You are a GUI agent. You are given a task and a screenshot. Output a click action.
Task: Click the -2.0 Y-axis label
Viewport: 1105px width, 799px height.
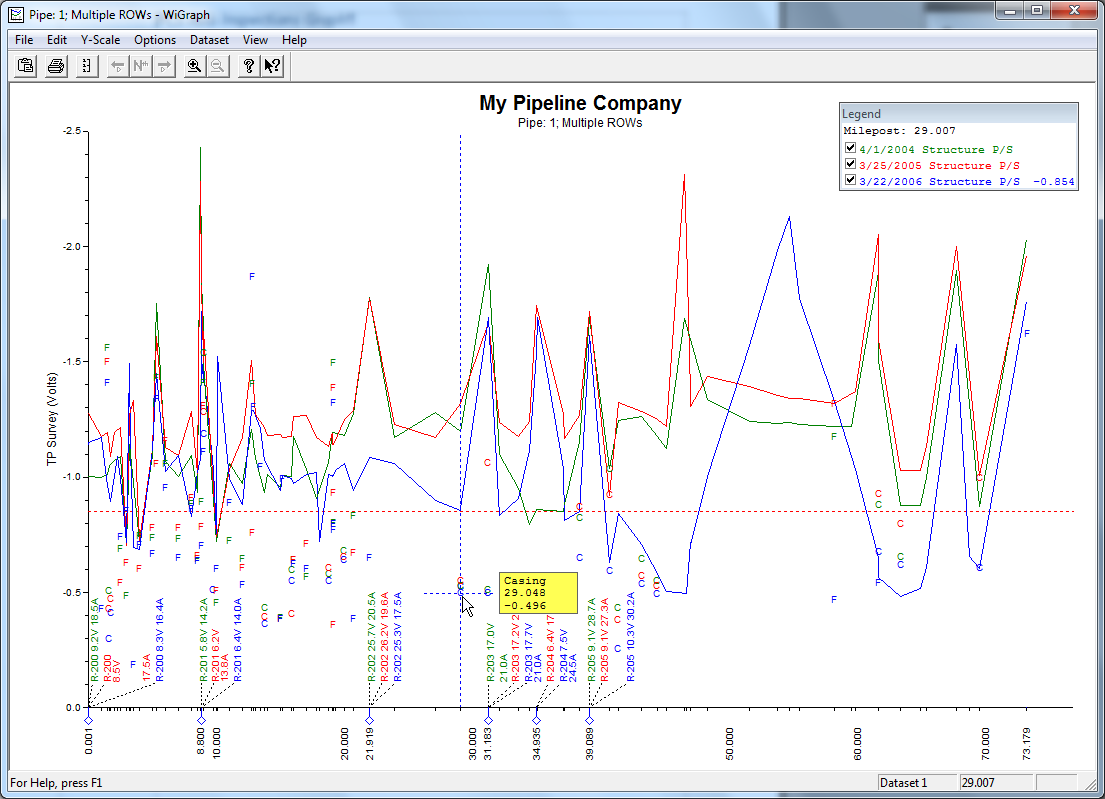point(71,247)
